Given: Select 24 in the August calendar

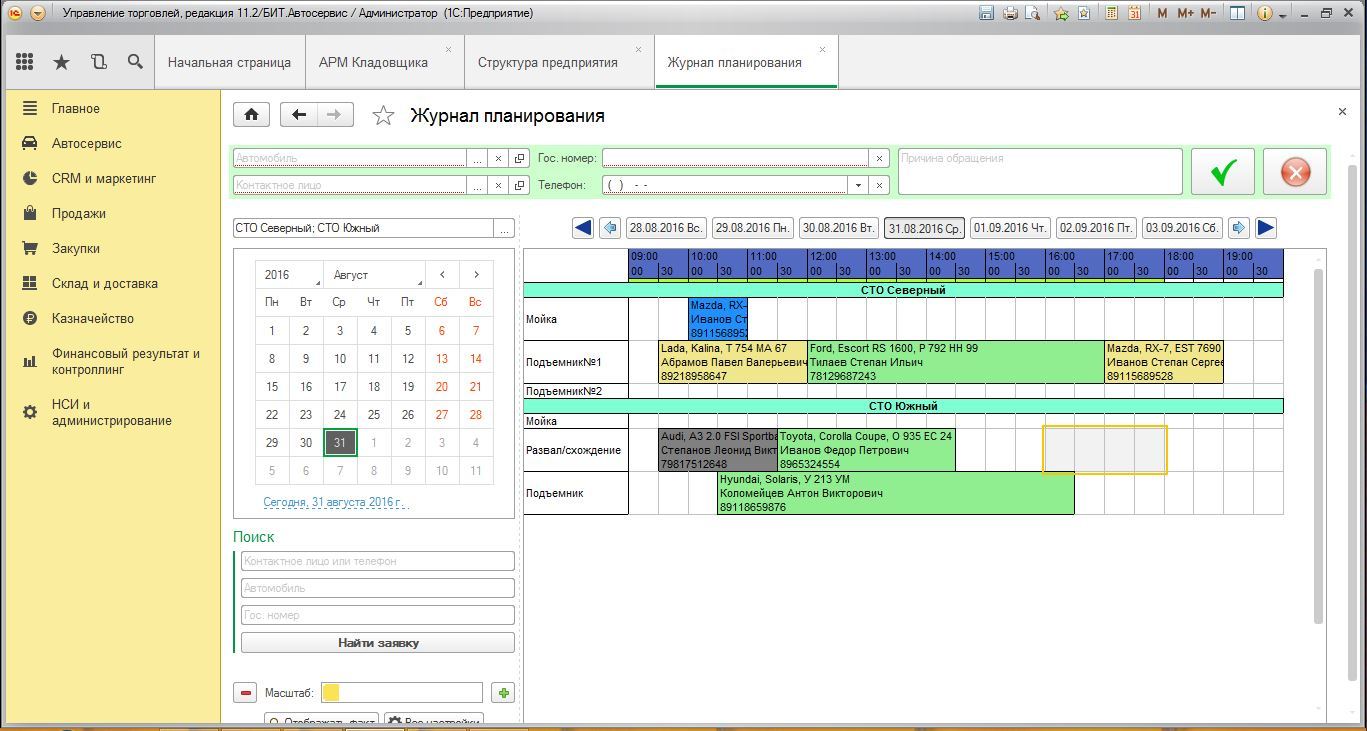Looking at the screenshot, I should 340,415.
